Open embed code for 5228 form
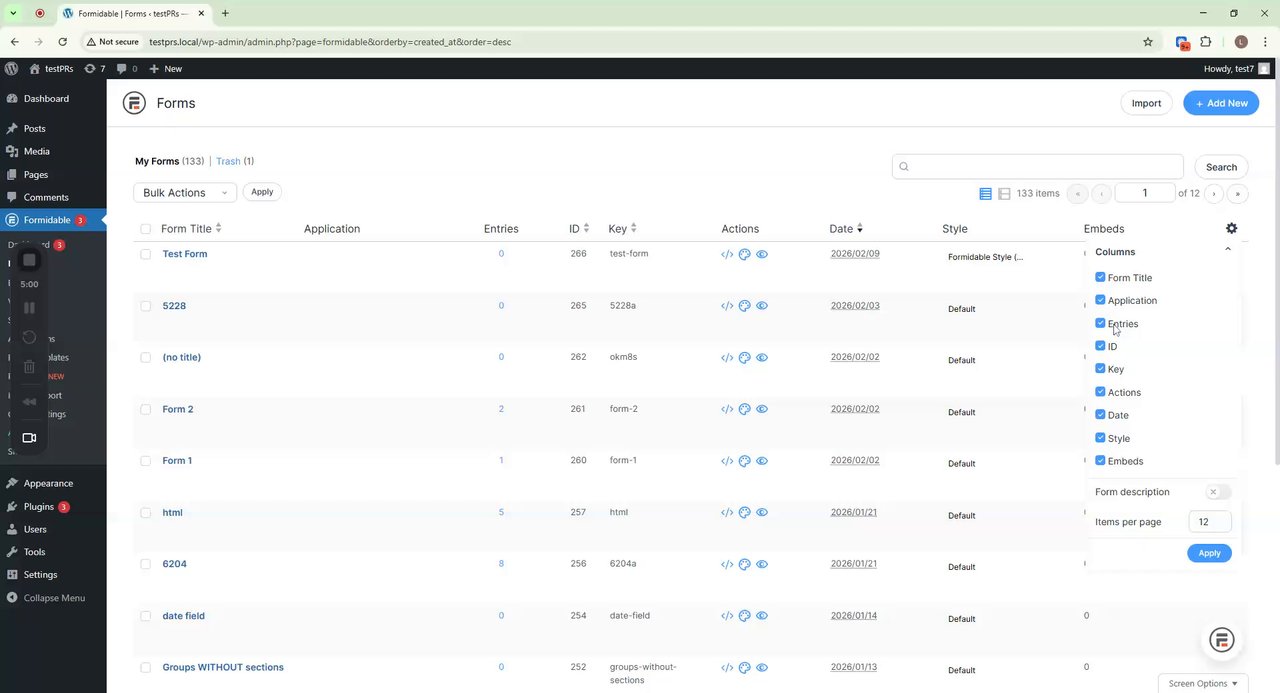This screenshot has height=693, width=1280. 727,306
